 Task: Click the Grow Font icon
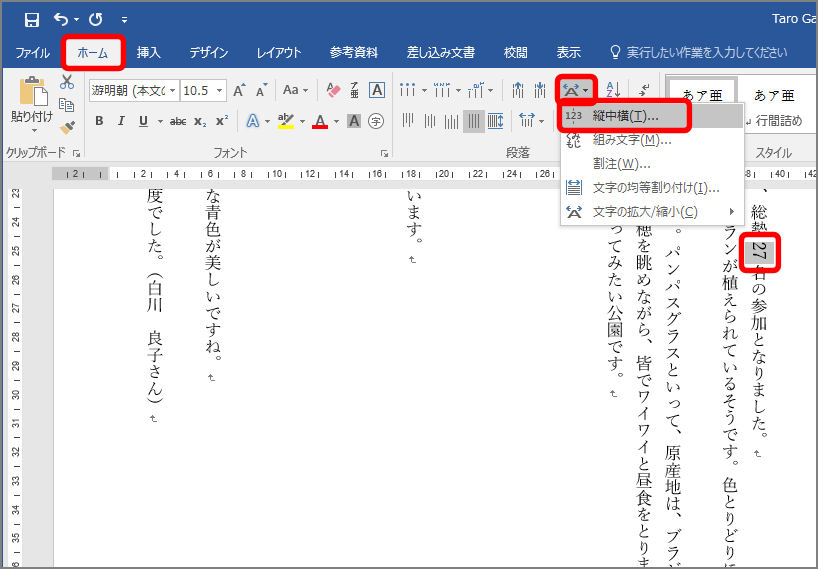239,90
